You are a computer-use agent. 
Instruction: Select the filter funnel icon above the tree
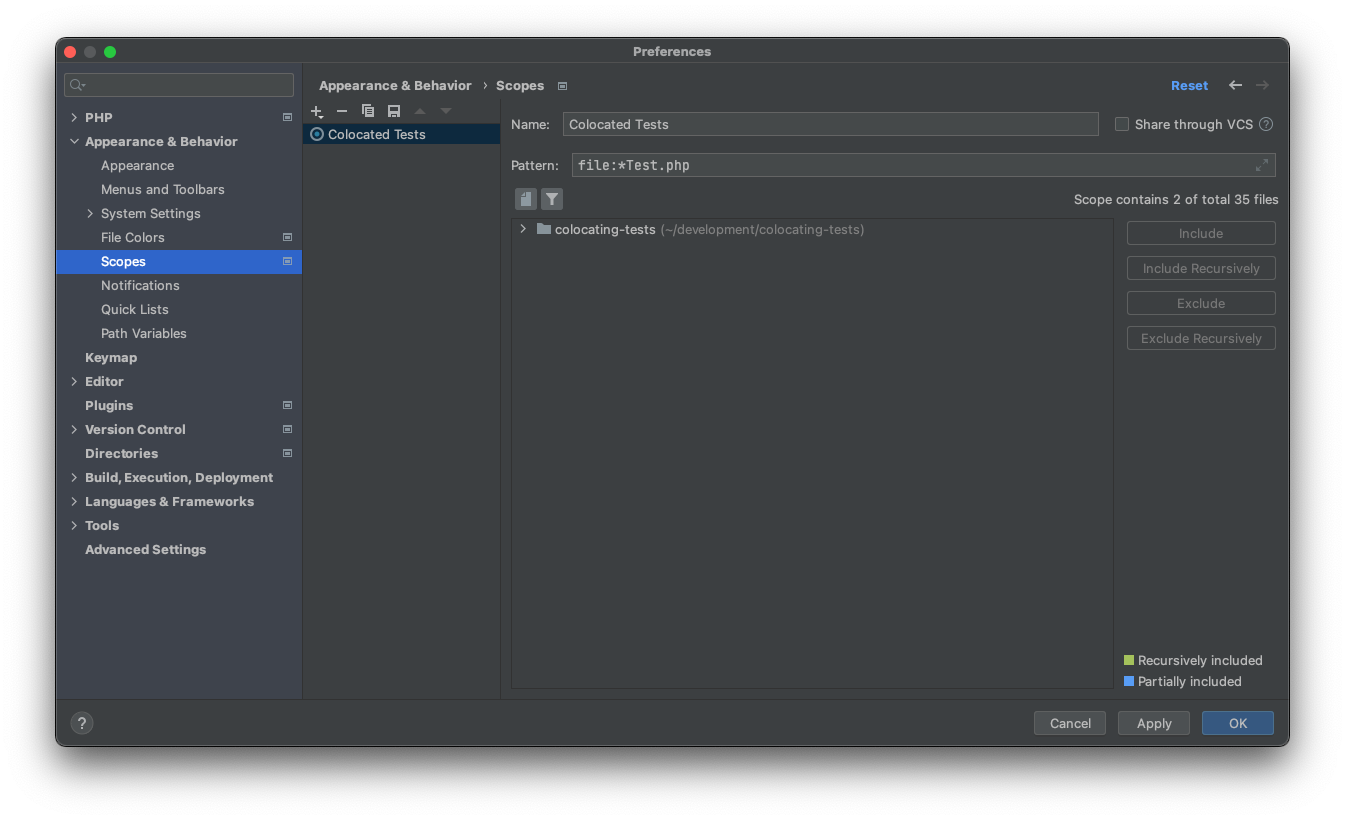coord(551,198)
